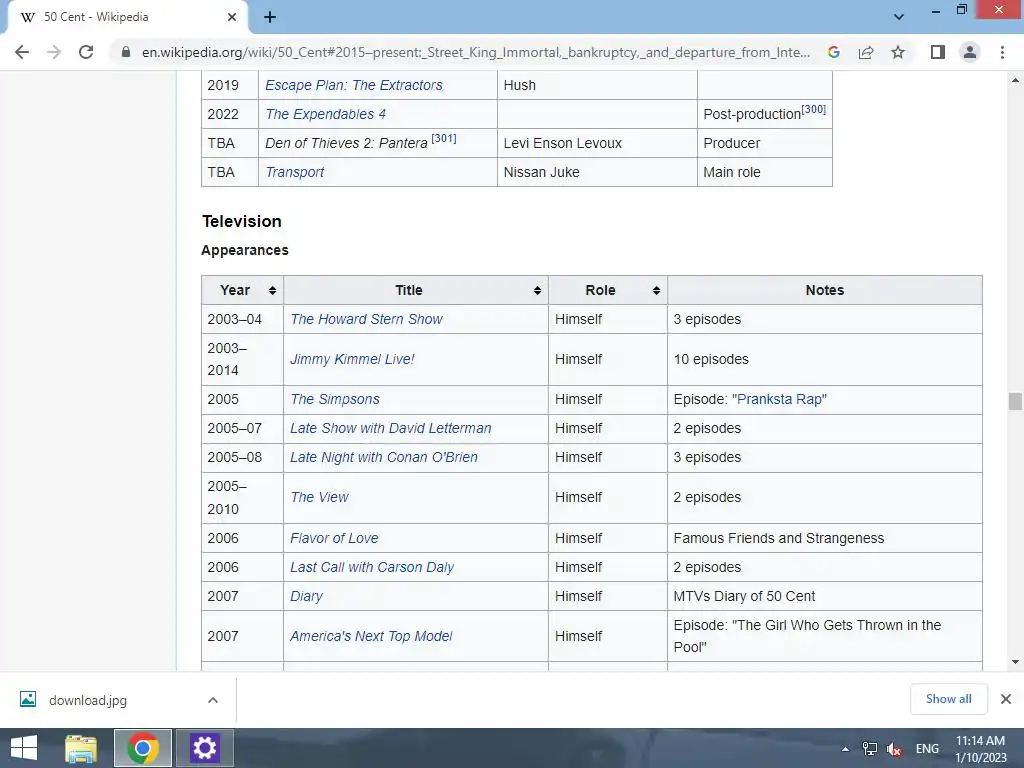Close the downloads bar
The width and height of the screenshot is (1024, 768).
1006,699
